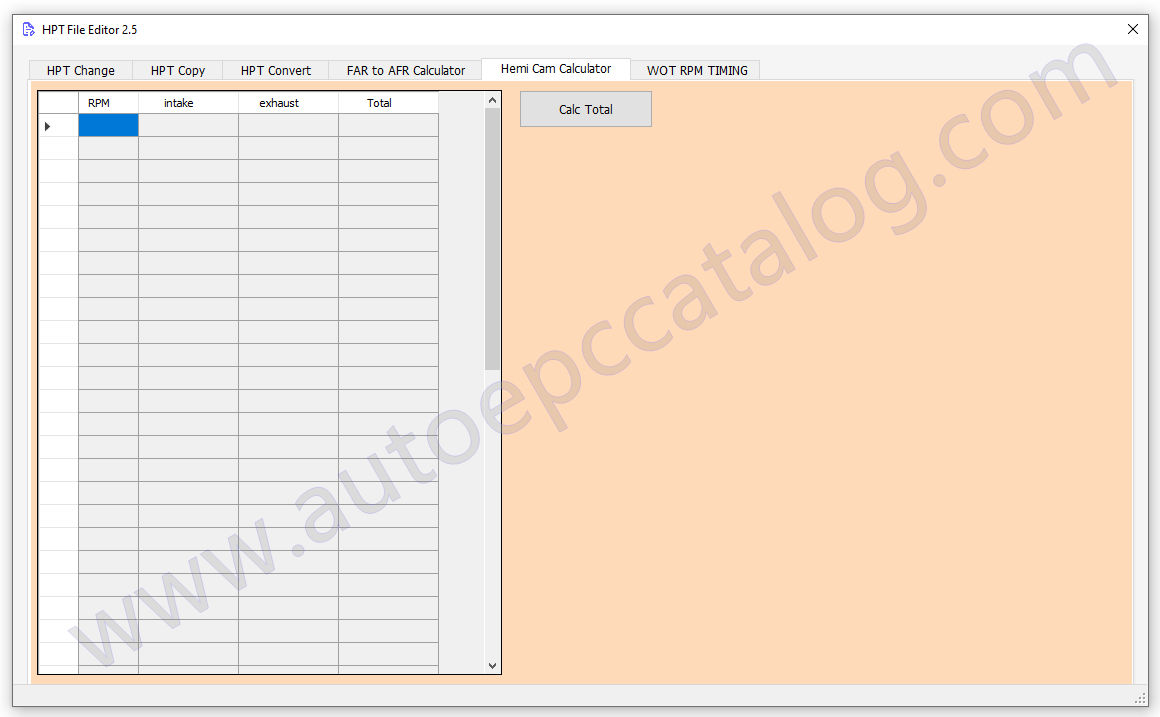Click the scroll down arrow of grid
The width and height of the screenshot is (1160, 717).
(492, 665)
